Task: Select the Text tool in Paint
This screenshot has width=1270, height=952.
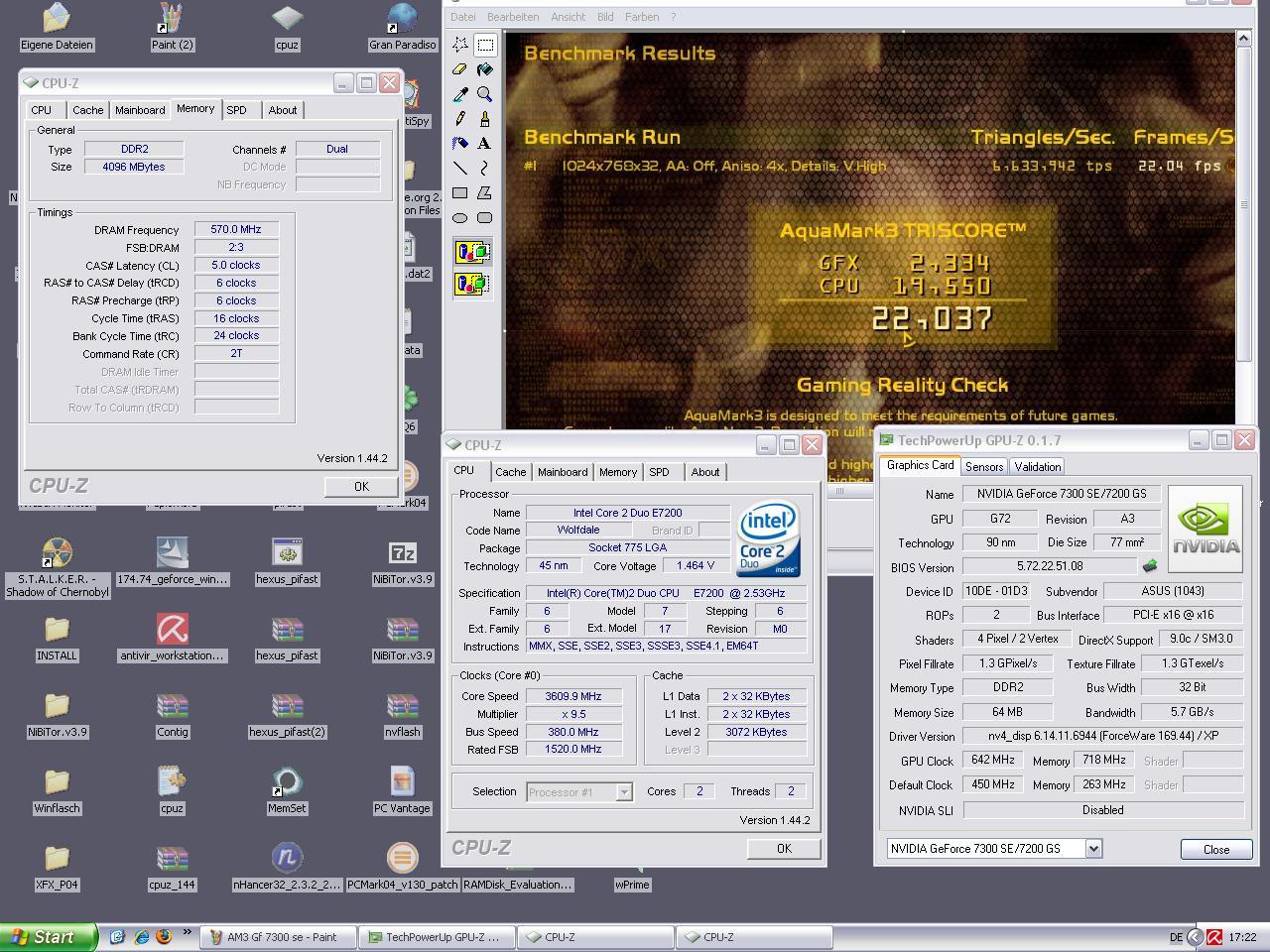Action: [485, 144]
